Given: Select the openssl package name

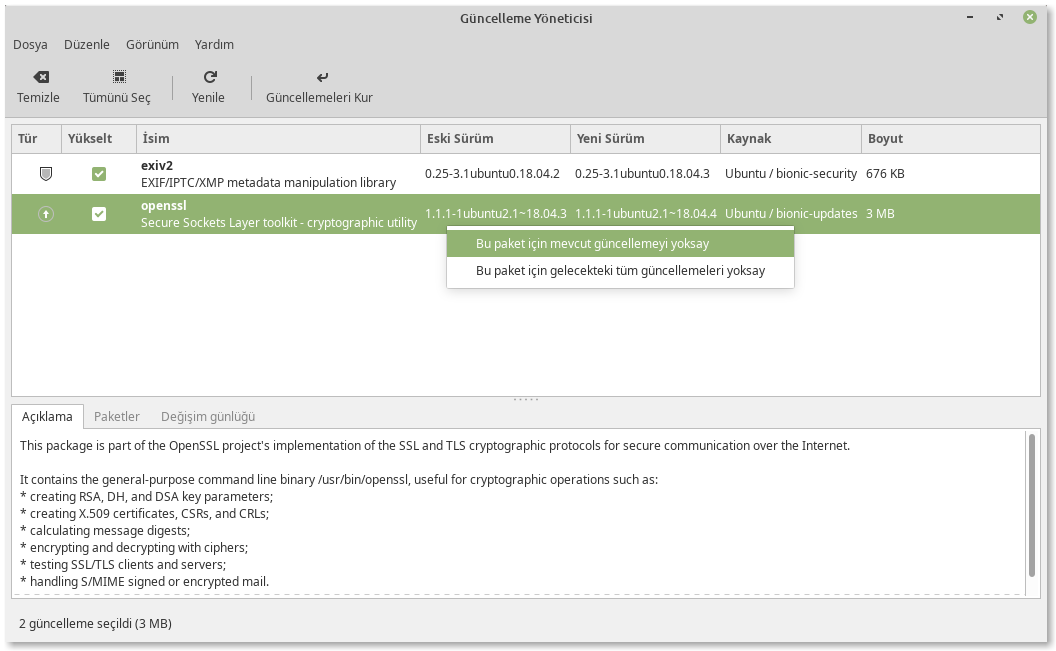Looking at the screenshot, I should (x=164, y=206).
